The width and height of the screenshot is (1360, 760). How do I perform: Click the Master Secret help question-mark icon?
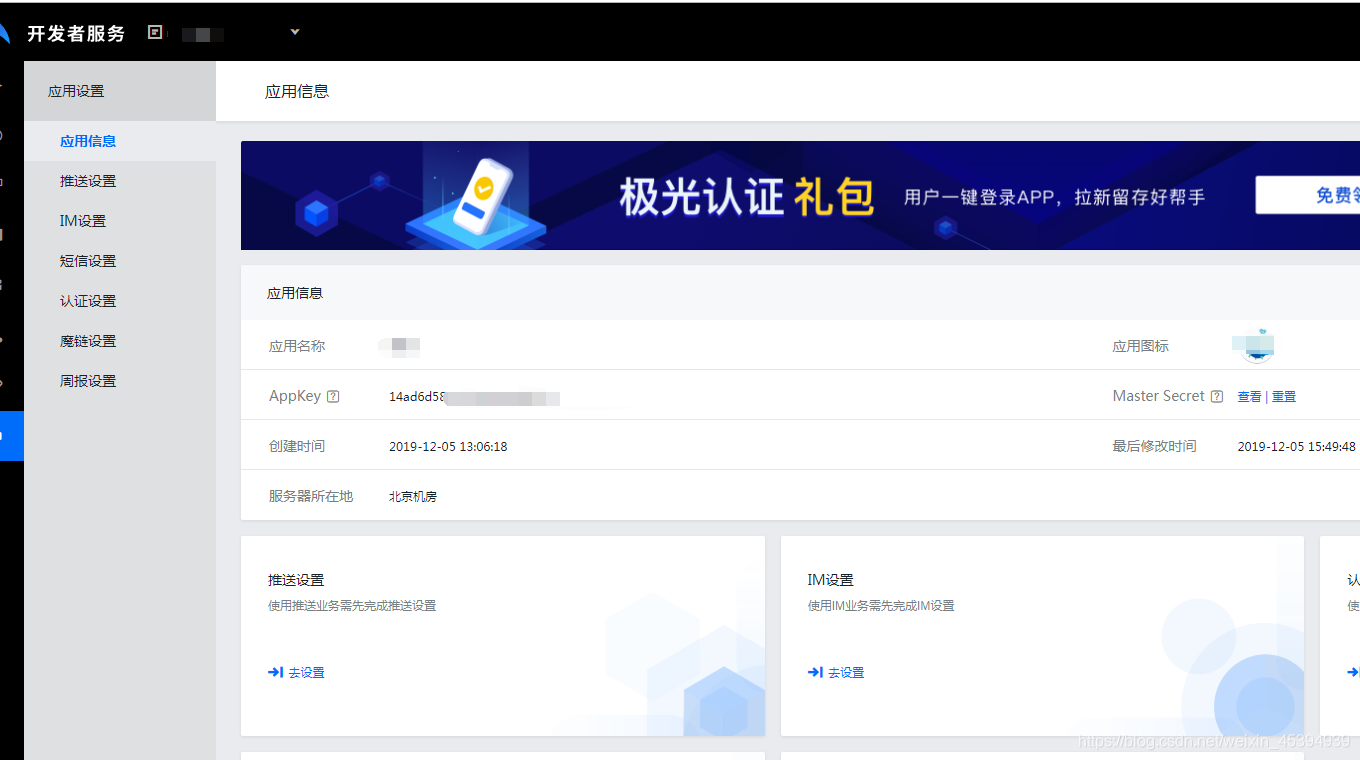pos(1216,396)
